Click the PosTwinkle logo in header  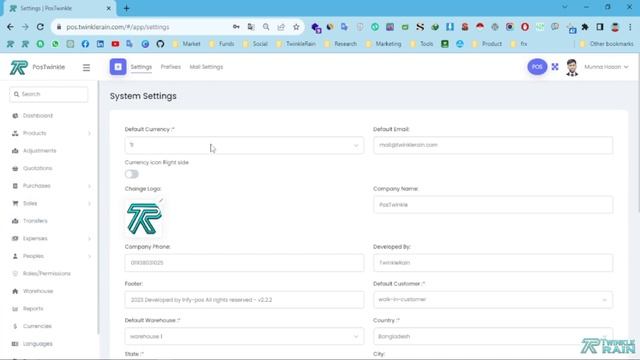[19, 67]
